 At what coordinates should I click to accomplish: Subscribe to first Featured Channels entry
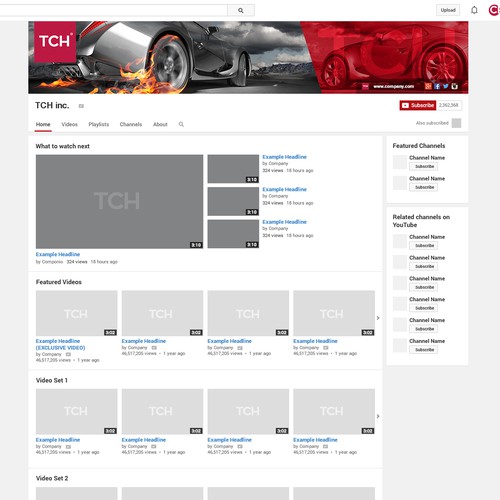point(424,166)
